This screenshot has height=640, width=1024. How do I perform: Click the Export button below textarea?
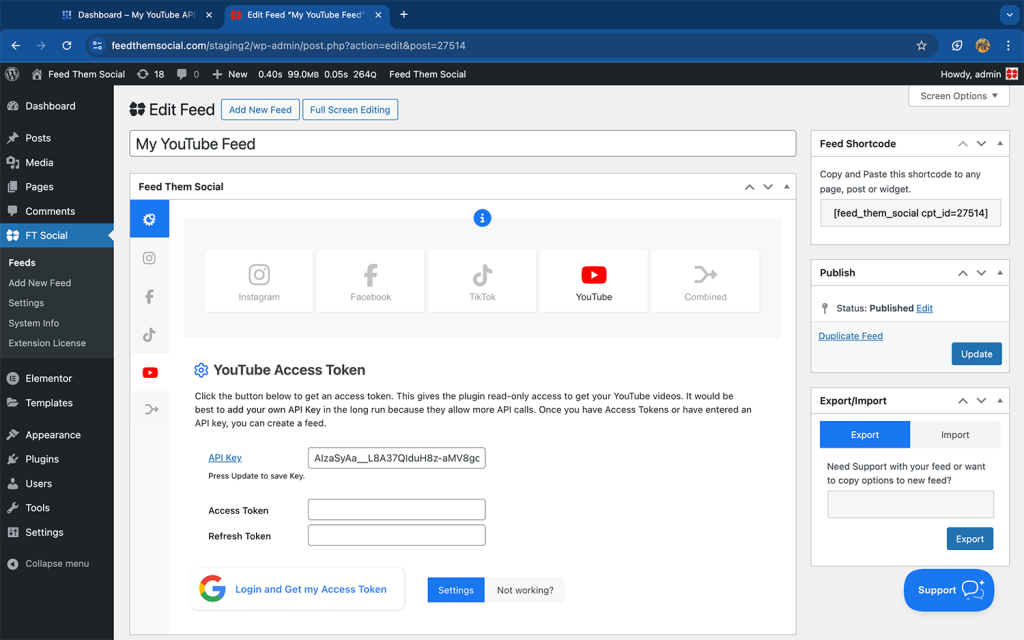click(970, 539)
